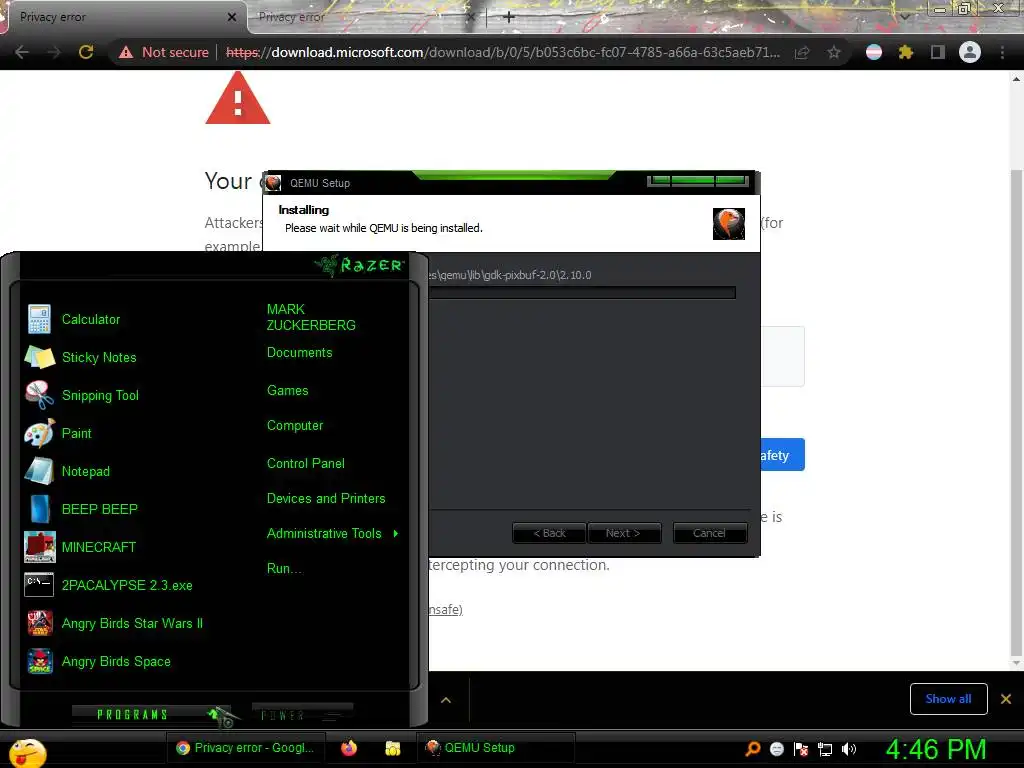Image resolution: width=1024 pixels, height=768 pixels.
Task: Select Run... in start menu
Action: pyautogui.click(x=284, y=568)
